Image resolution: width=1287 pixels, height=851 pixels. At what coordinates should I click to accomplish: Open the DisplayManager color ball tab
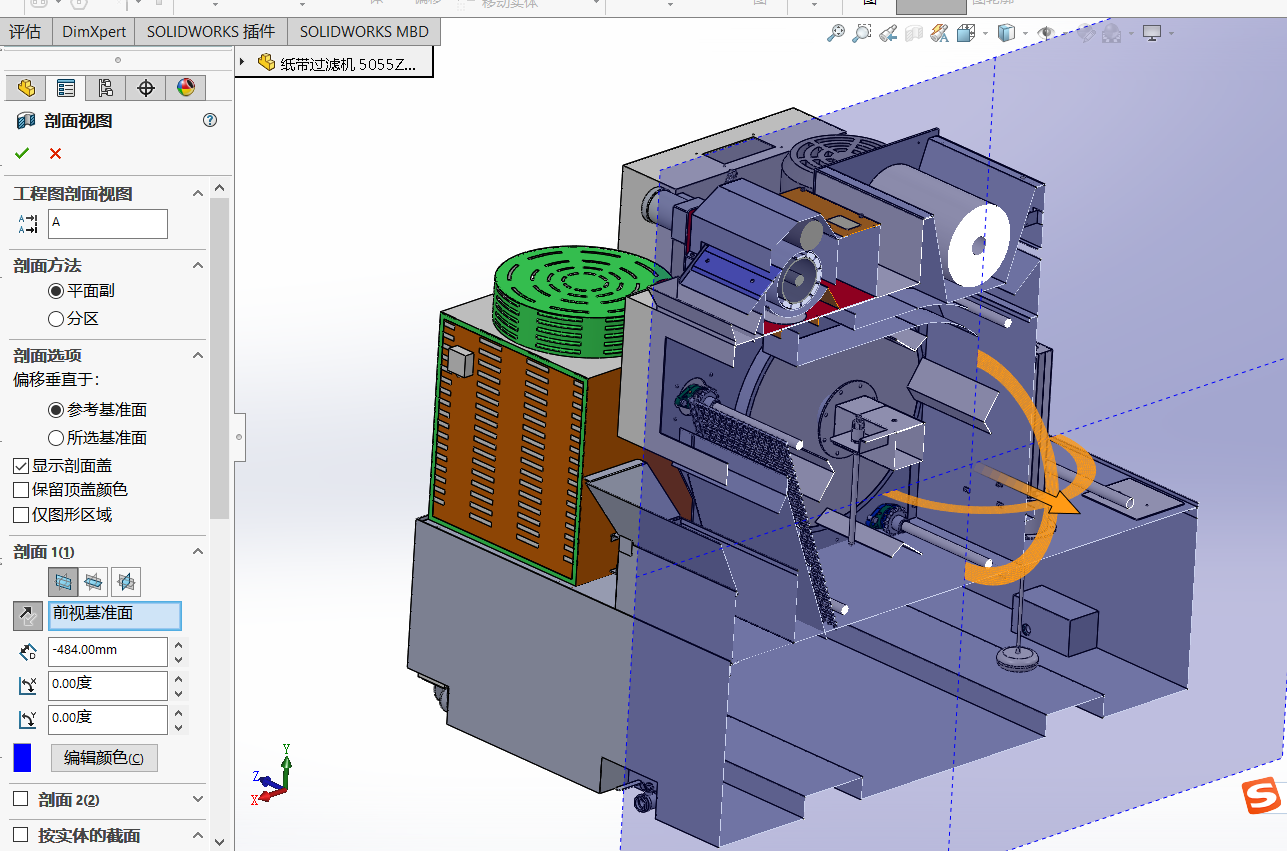click(x=186, y=88)
